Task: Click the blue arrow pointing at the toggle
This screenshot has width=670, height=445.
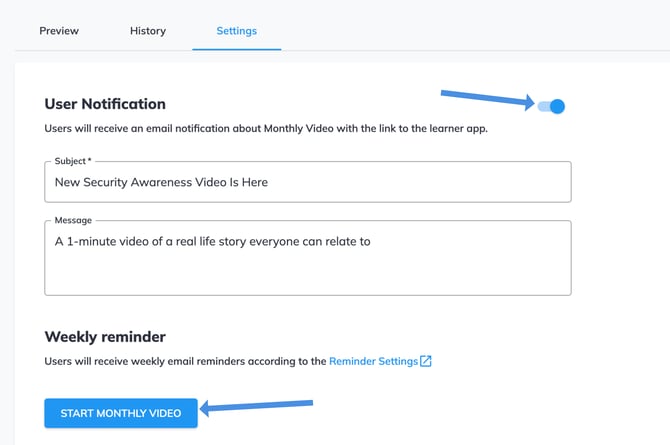Action: click(486, 98)
